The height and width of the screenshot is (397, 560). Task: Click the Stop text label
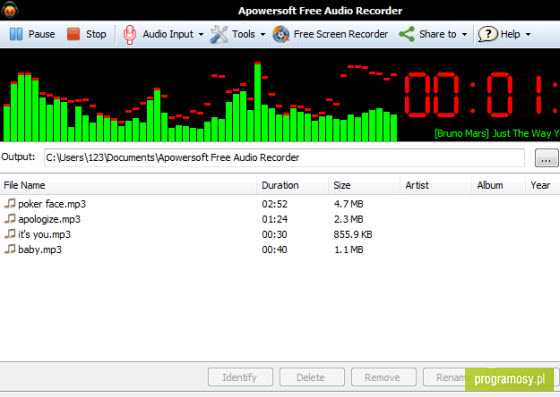coord(96,34)
